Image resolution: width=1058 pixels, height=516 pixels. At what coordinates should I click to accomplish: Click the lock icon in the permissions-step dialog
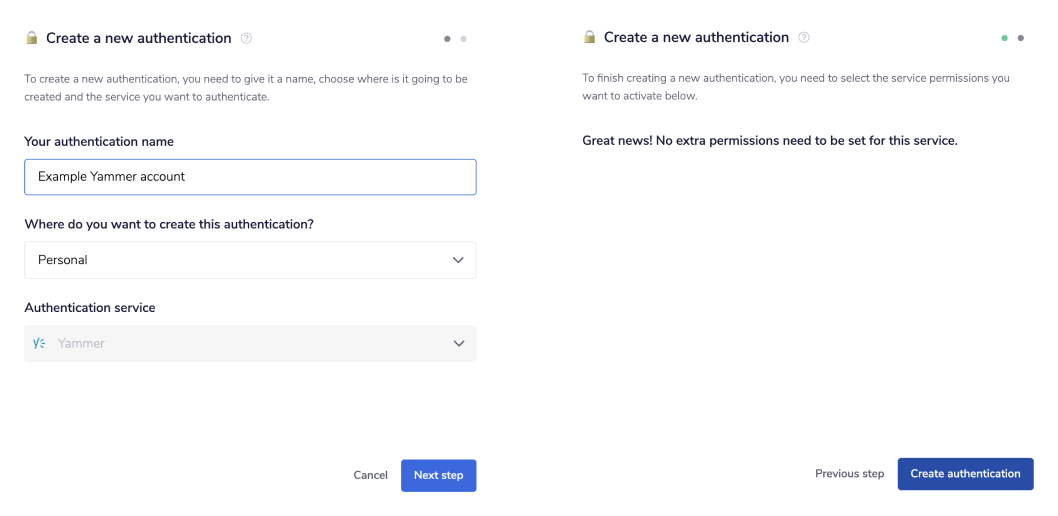[x=589, y=37]
